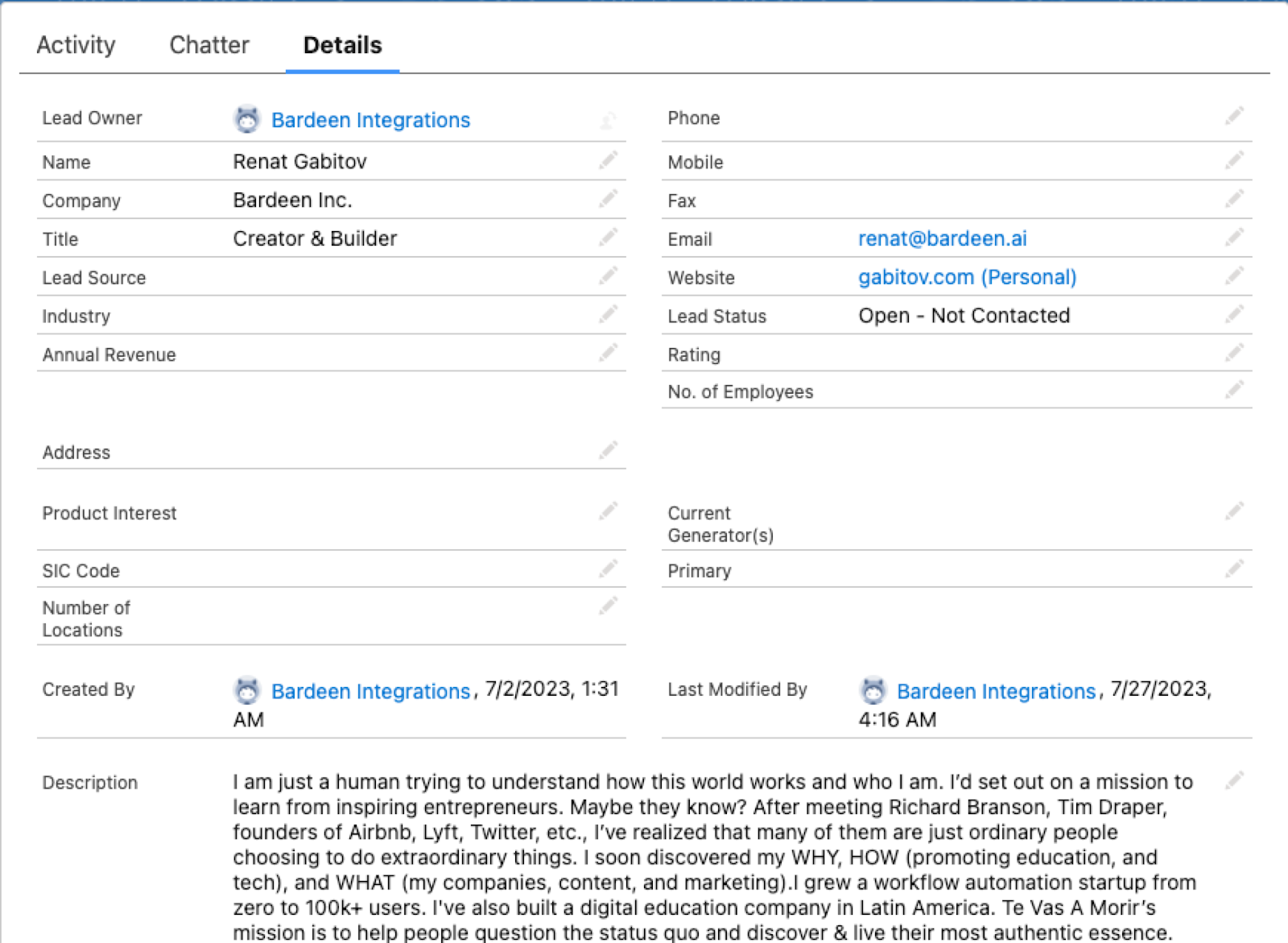Open Bardeen Integrations lead owner link
This screenshot has width=1288, height=943.
coord(370,120)
